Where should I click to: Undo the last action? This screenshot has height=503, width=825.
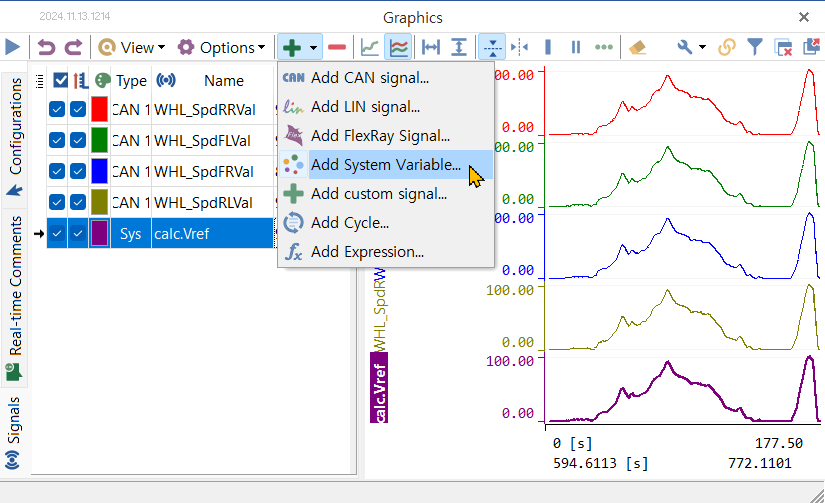(x=46, y=47)
